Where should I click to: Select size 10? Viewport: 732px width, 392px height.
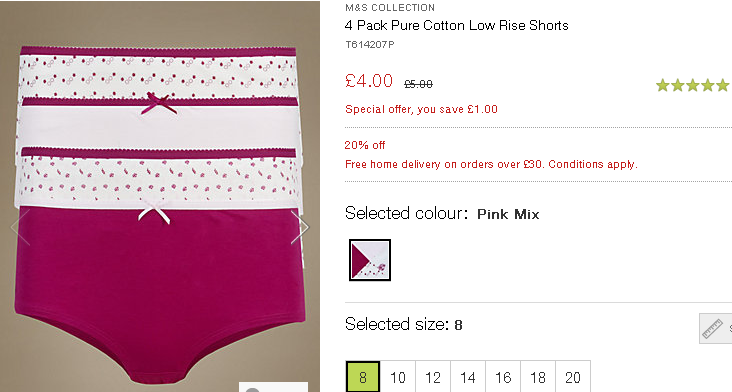(x=398, y=377)
